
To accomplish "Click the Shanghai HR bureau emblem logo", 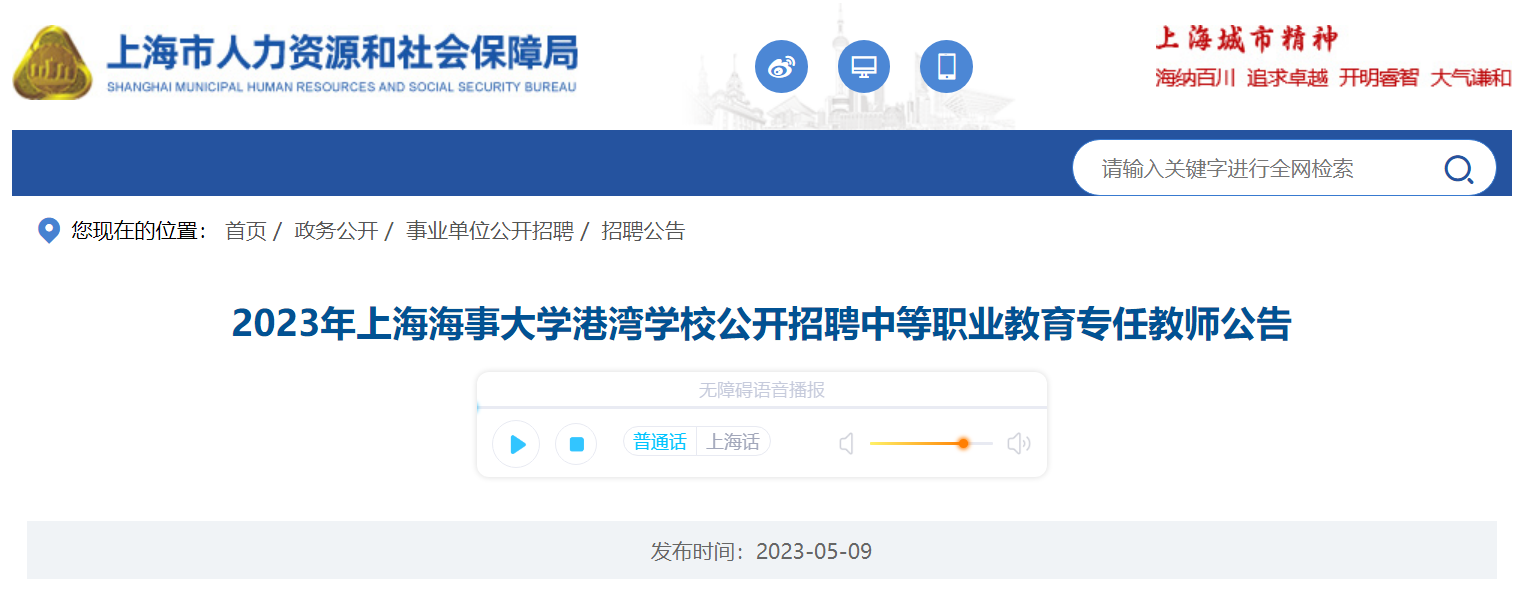I will click(x=53, y=63).
